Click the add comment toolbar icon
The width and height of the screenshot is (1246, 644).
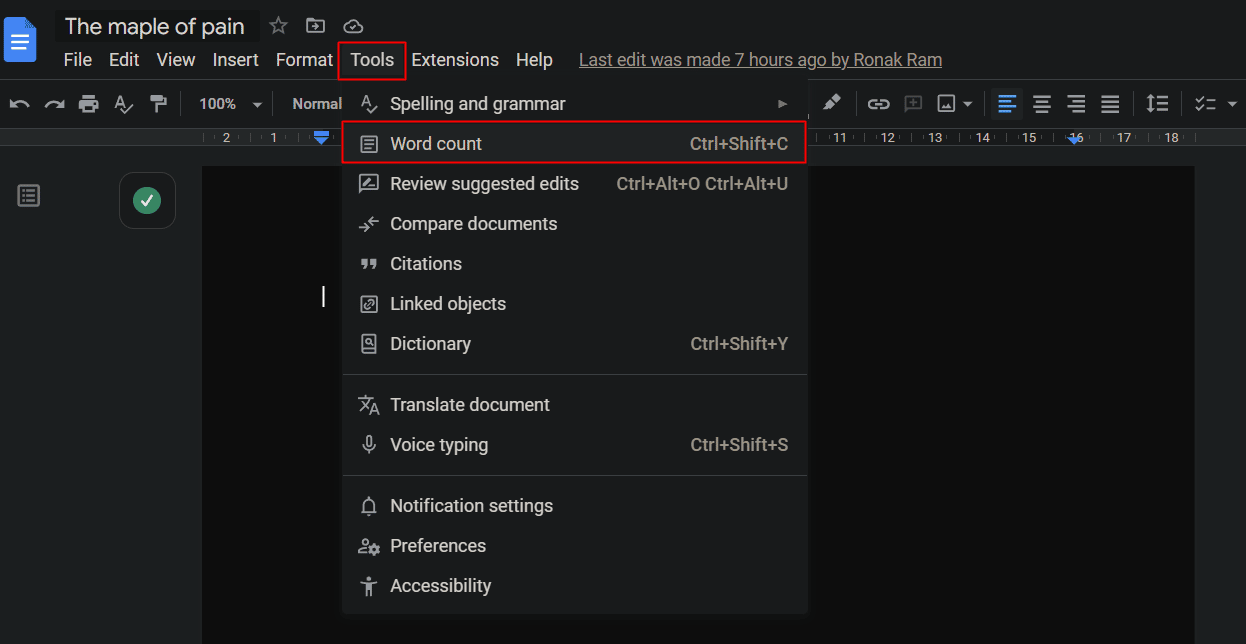(912, 104)
